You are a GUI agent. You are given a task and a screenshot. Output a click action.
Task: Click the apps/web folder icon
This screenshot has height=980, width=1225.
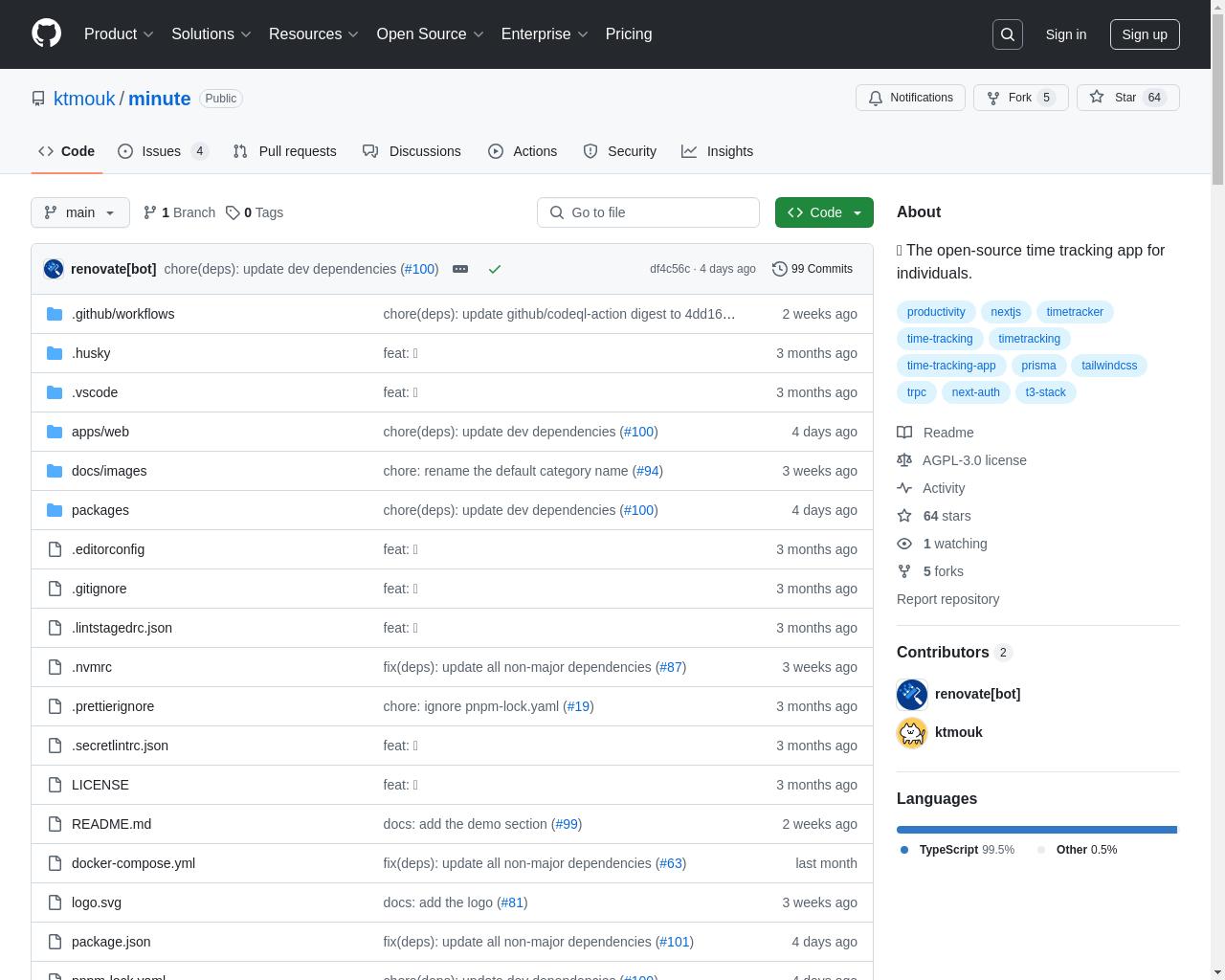tap(55, 432)
